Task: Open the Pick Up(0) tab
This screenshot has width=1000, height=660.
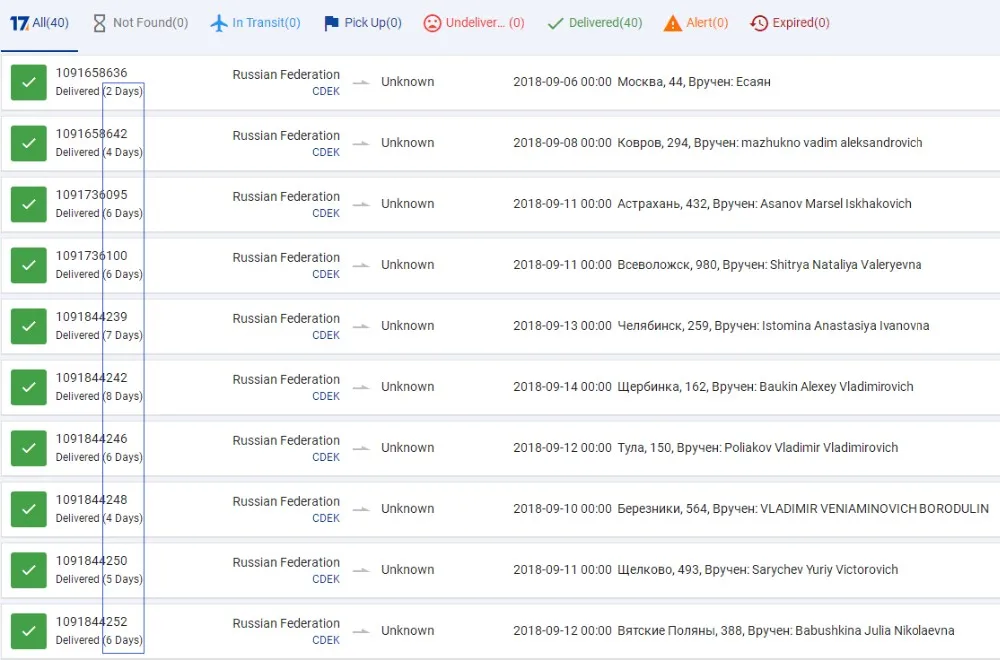Action: click(363, 23)
